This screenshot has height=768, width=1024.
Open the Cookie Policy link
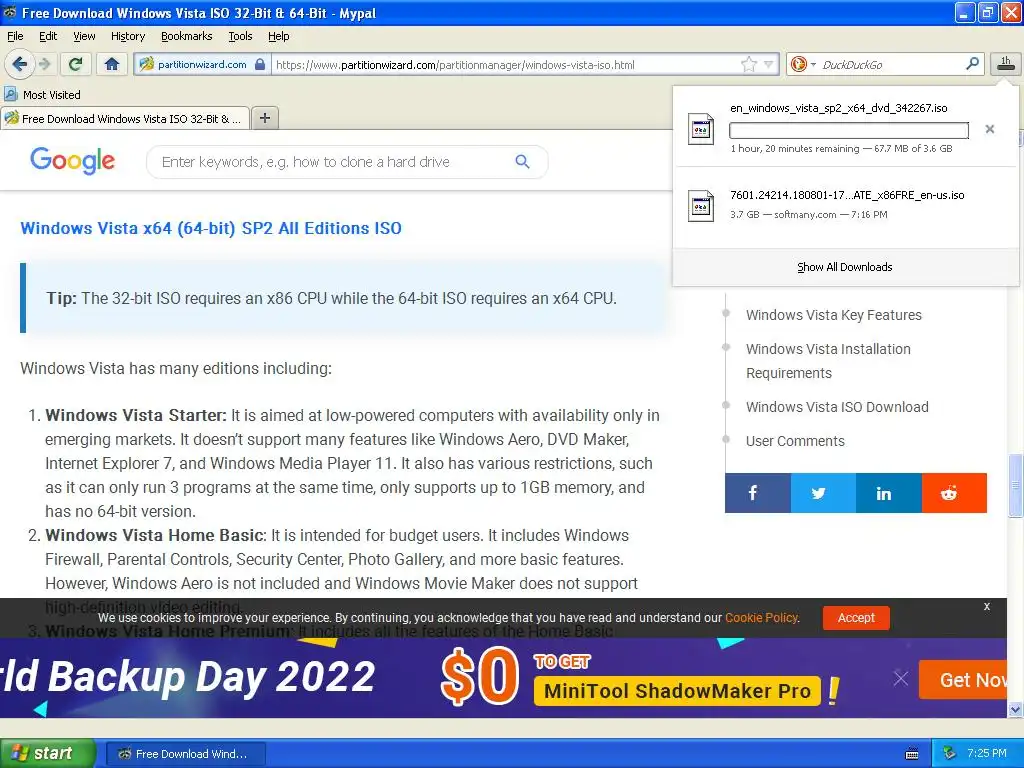pyautogui.click(x=761, y=618)
